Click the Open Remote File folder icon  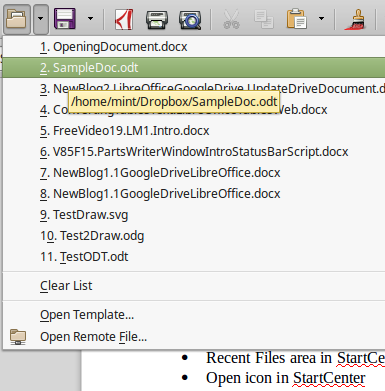pos(18,337)
